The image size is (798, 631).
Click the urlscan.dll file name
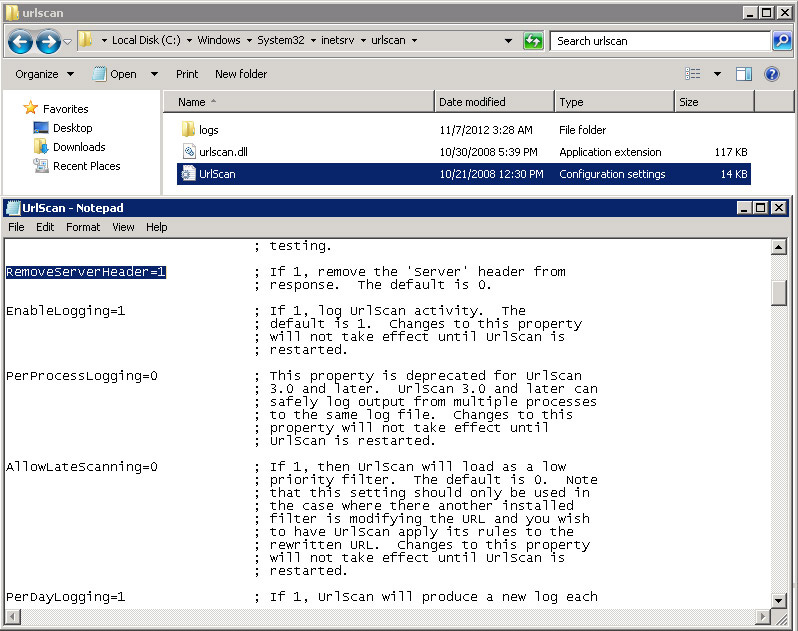(x=223, y=152)
